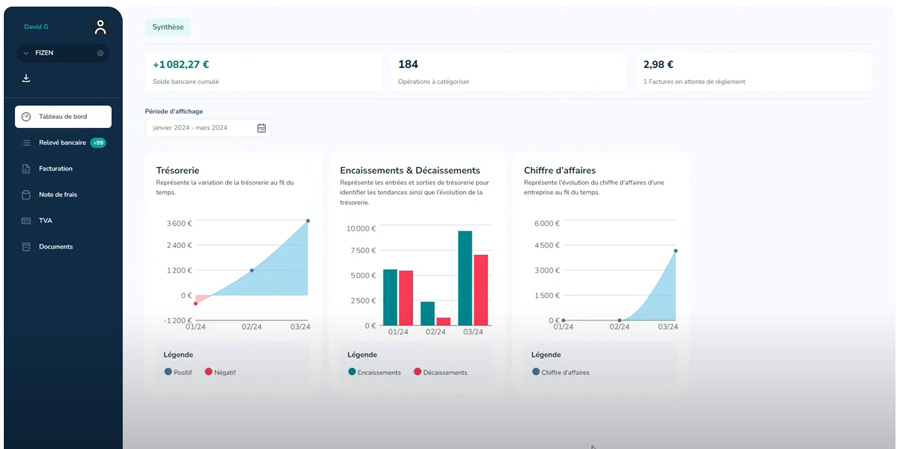Click the download icon in sidebar
This screenshot has width=900, height=449.
[26, 78]
